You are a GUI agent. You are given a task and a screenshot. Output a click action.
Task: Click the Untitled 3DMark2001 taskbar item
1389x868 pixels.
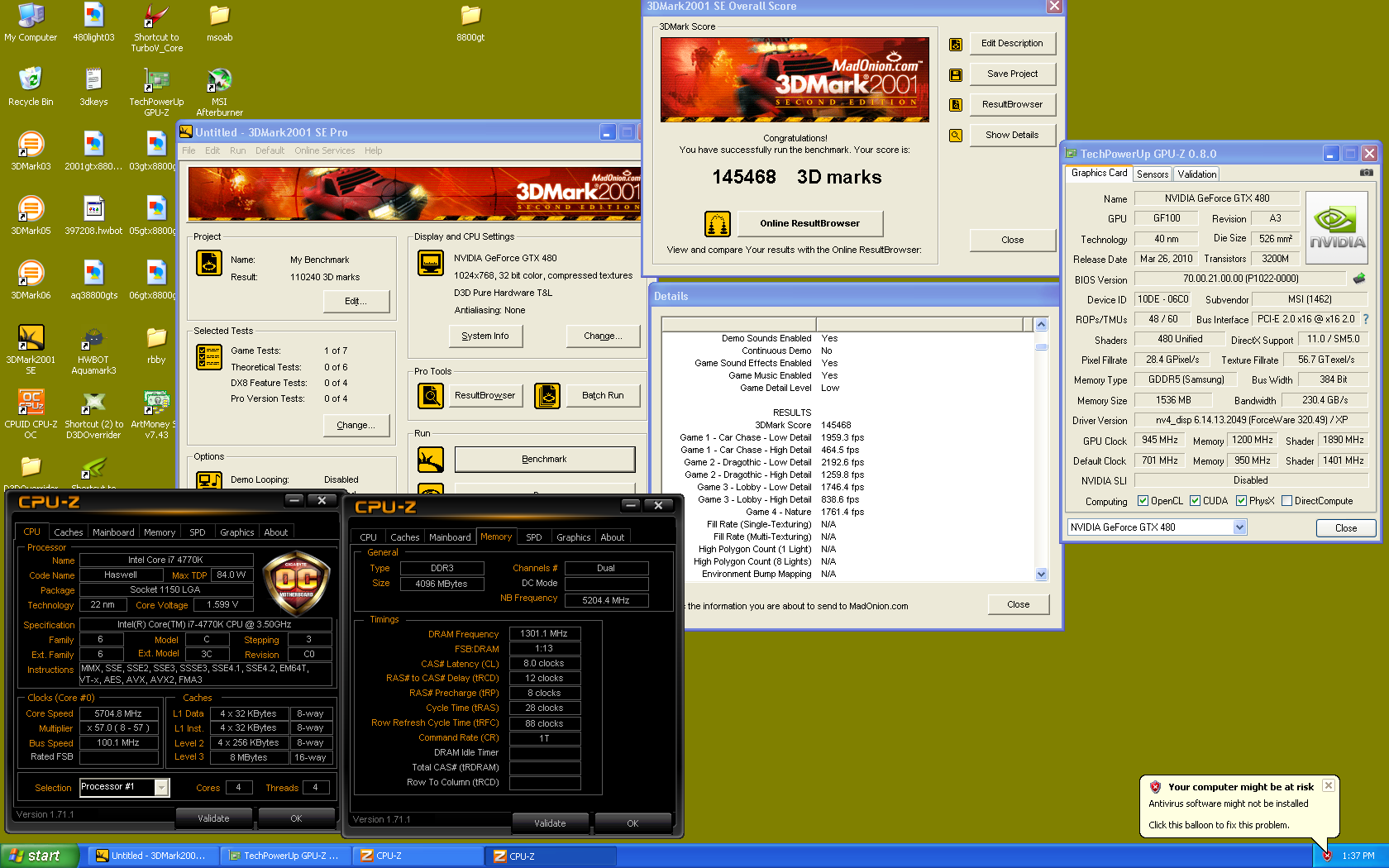152,856
